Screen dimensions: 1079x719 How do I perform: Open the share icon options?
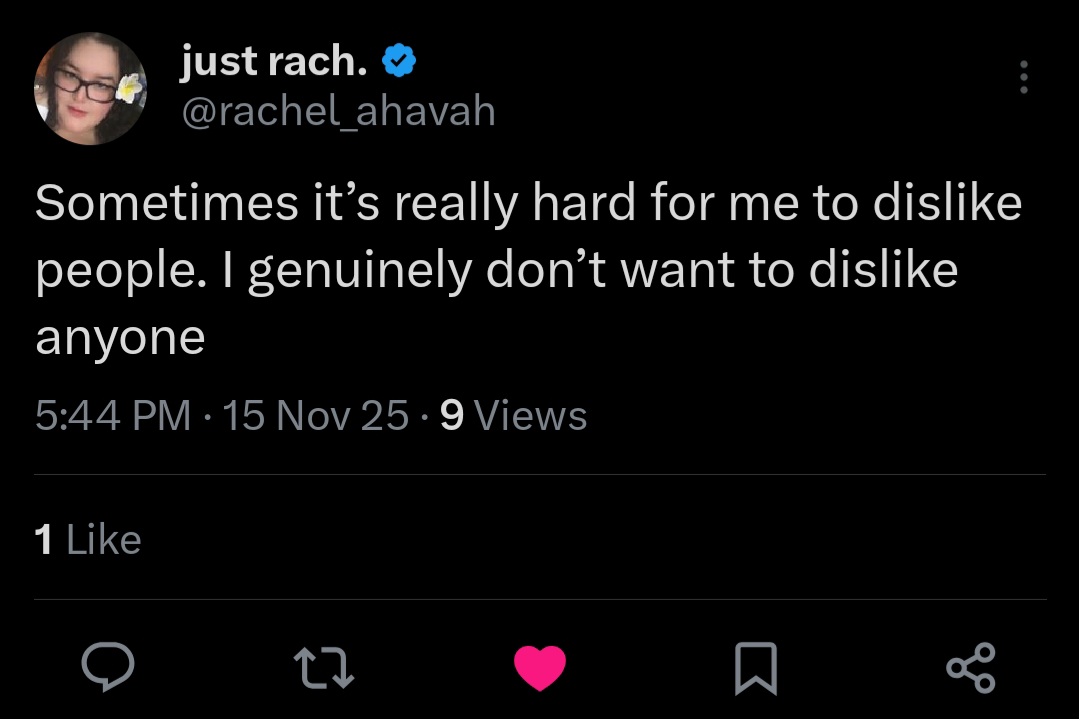pos(970,669)
